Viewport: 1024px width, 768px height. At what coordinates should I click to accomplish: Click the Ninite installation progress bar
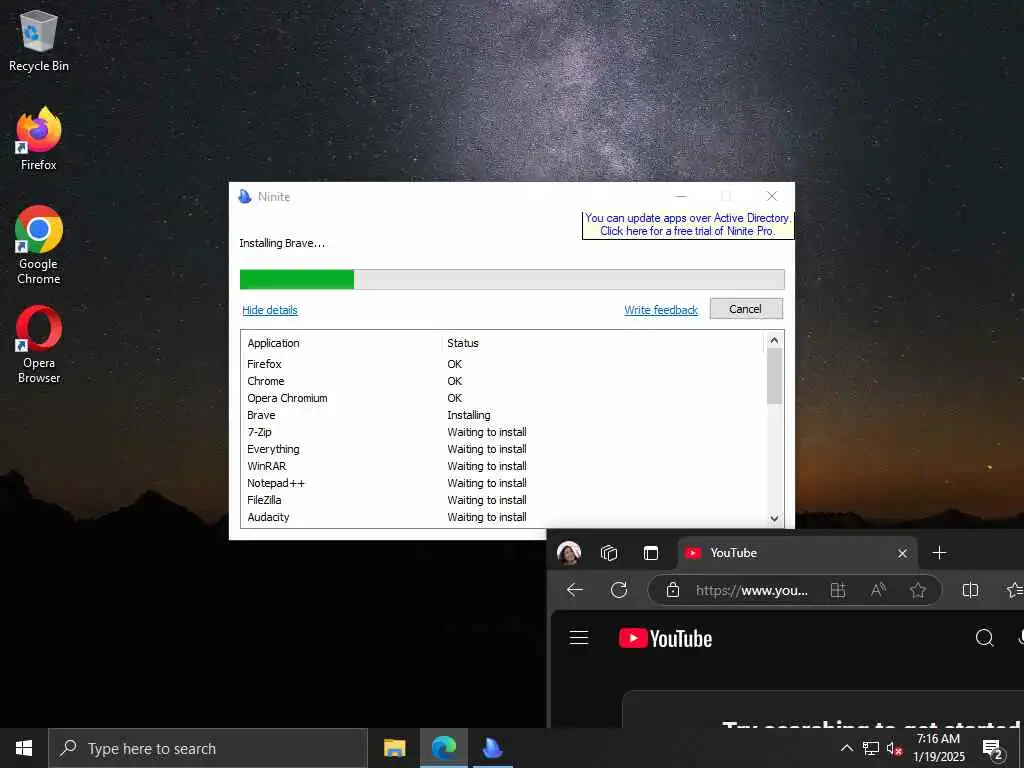click(512, 280)
